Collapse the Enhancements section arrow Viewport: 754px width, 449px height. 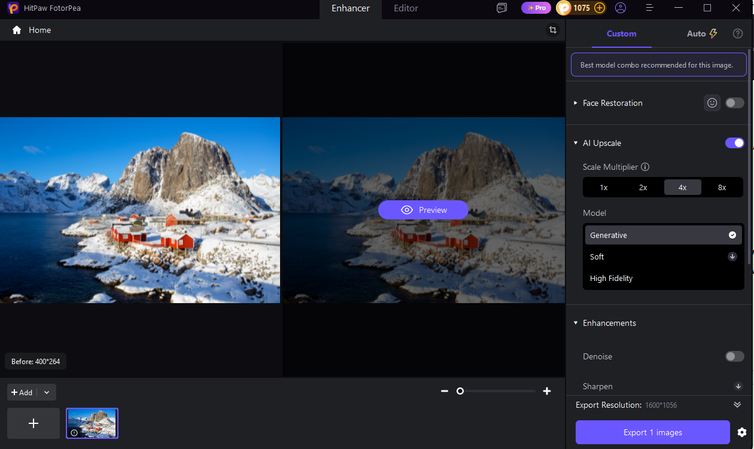(x=575, y=323)
